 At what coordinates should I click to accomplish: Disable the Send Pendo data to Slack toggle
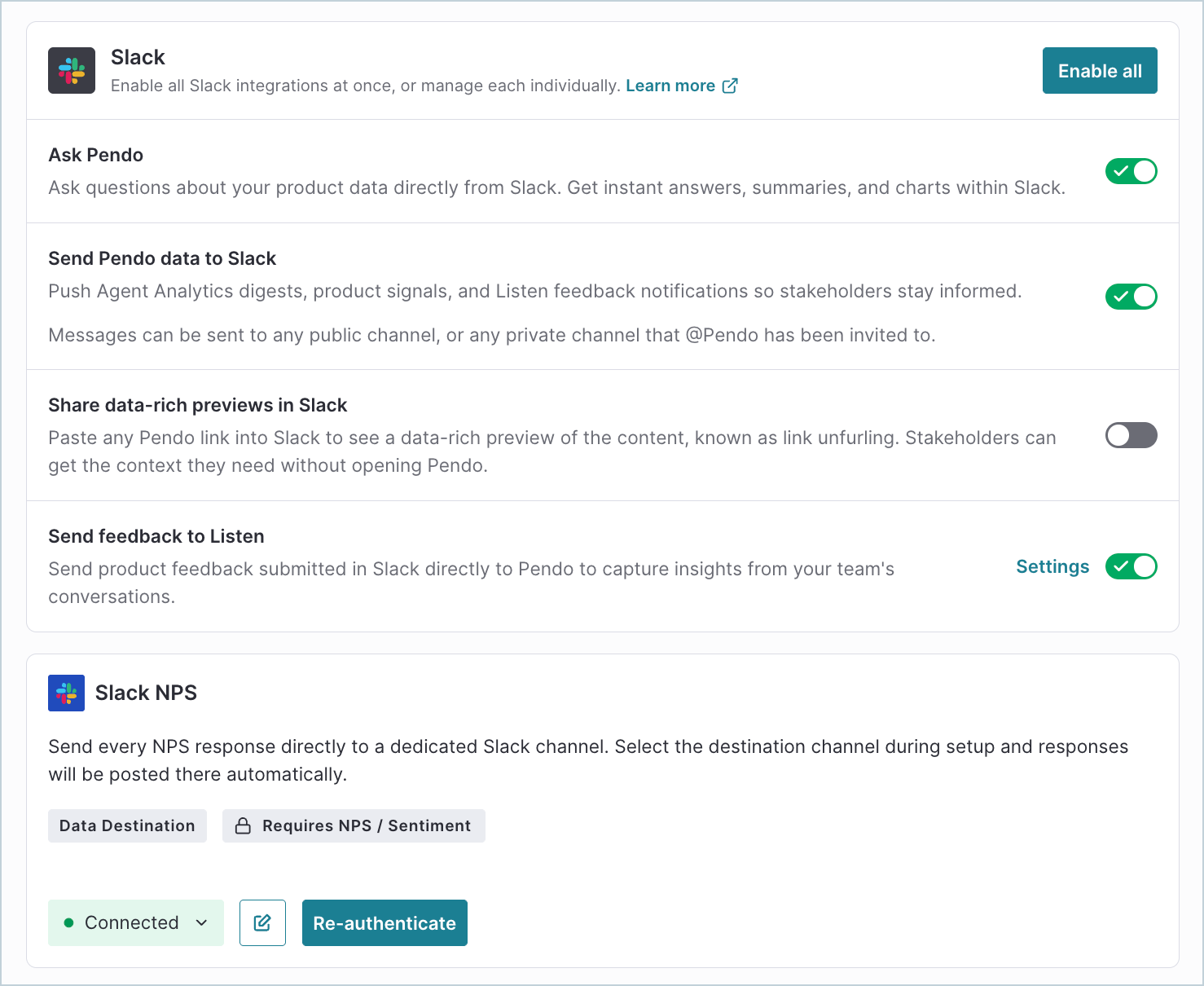pyautogui.click(x=1131, y=297)
